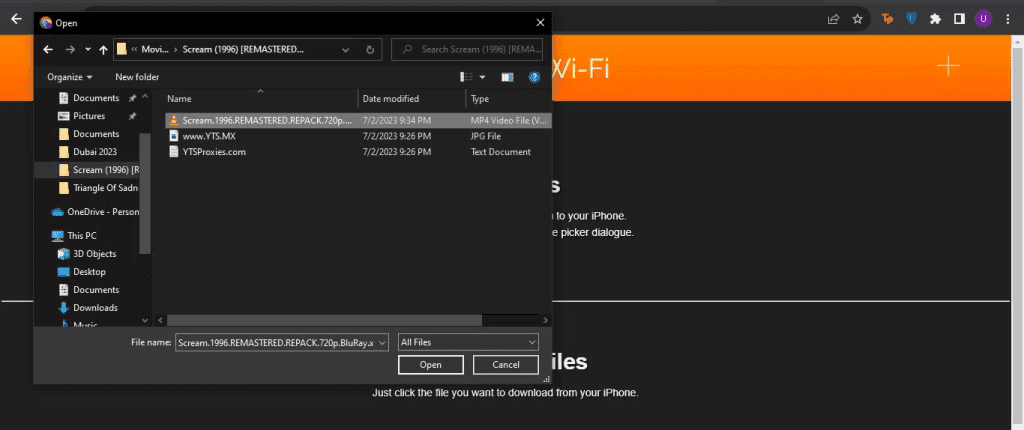
Task: Open the Organize menu
Action: (x=70, y=77)
